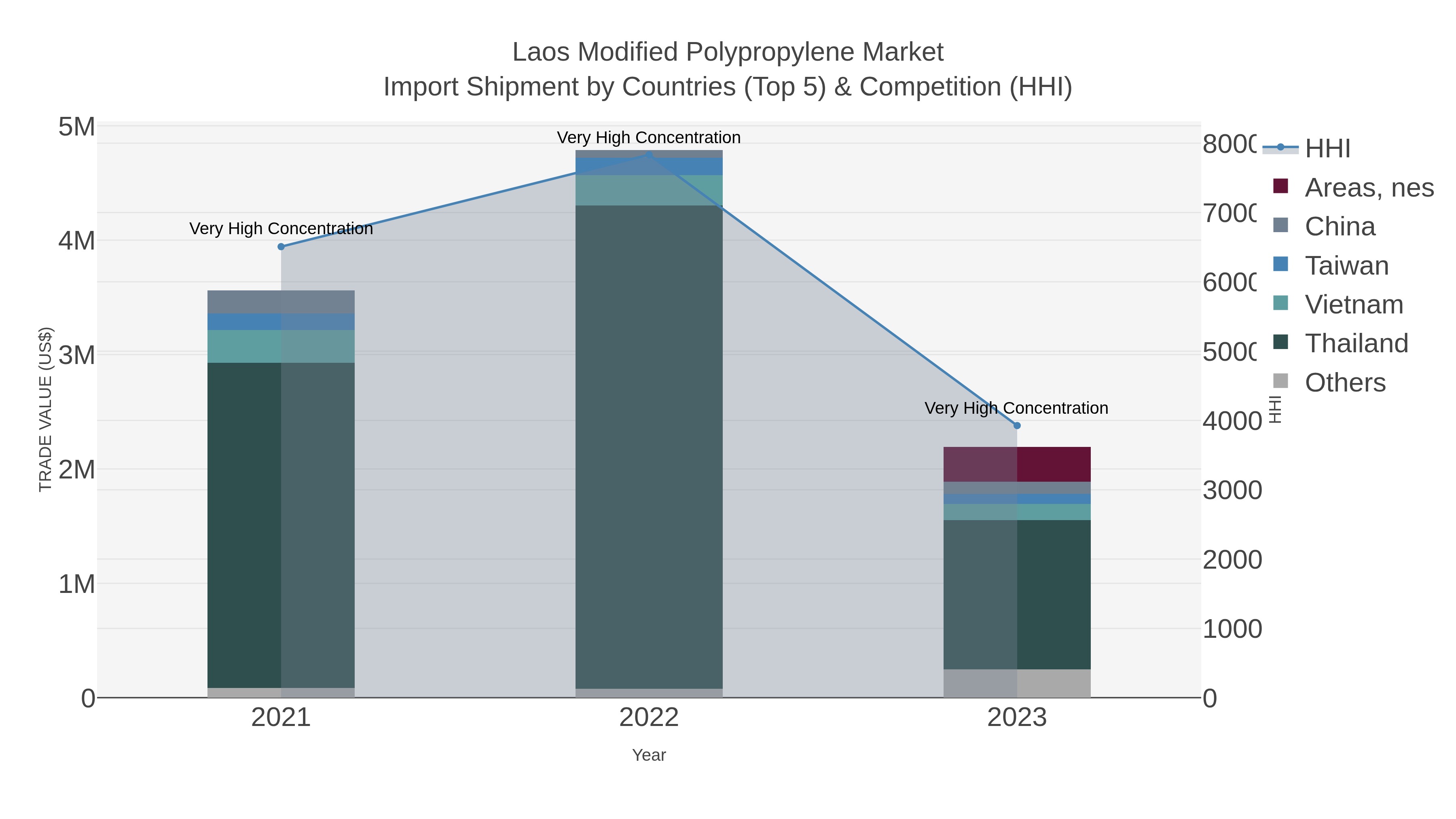The height and width of the screenshot is (819, 1456).
Task: Toggle Thailand series via legend label
Action: (x=1357, y=344)
